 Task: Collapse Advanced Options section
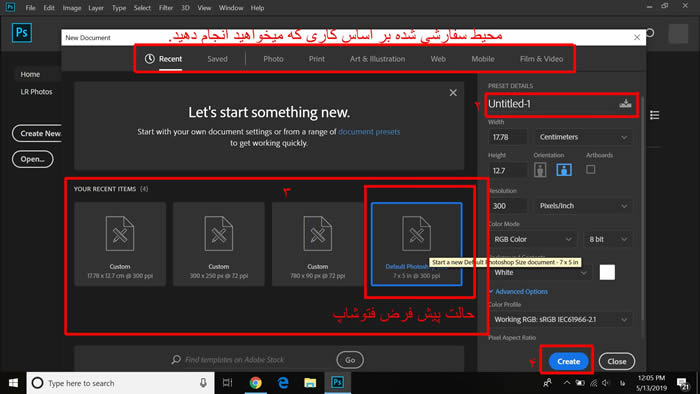(x=519, y=291)
